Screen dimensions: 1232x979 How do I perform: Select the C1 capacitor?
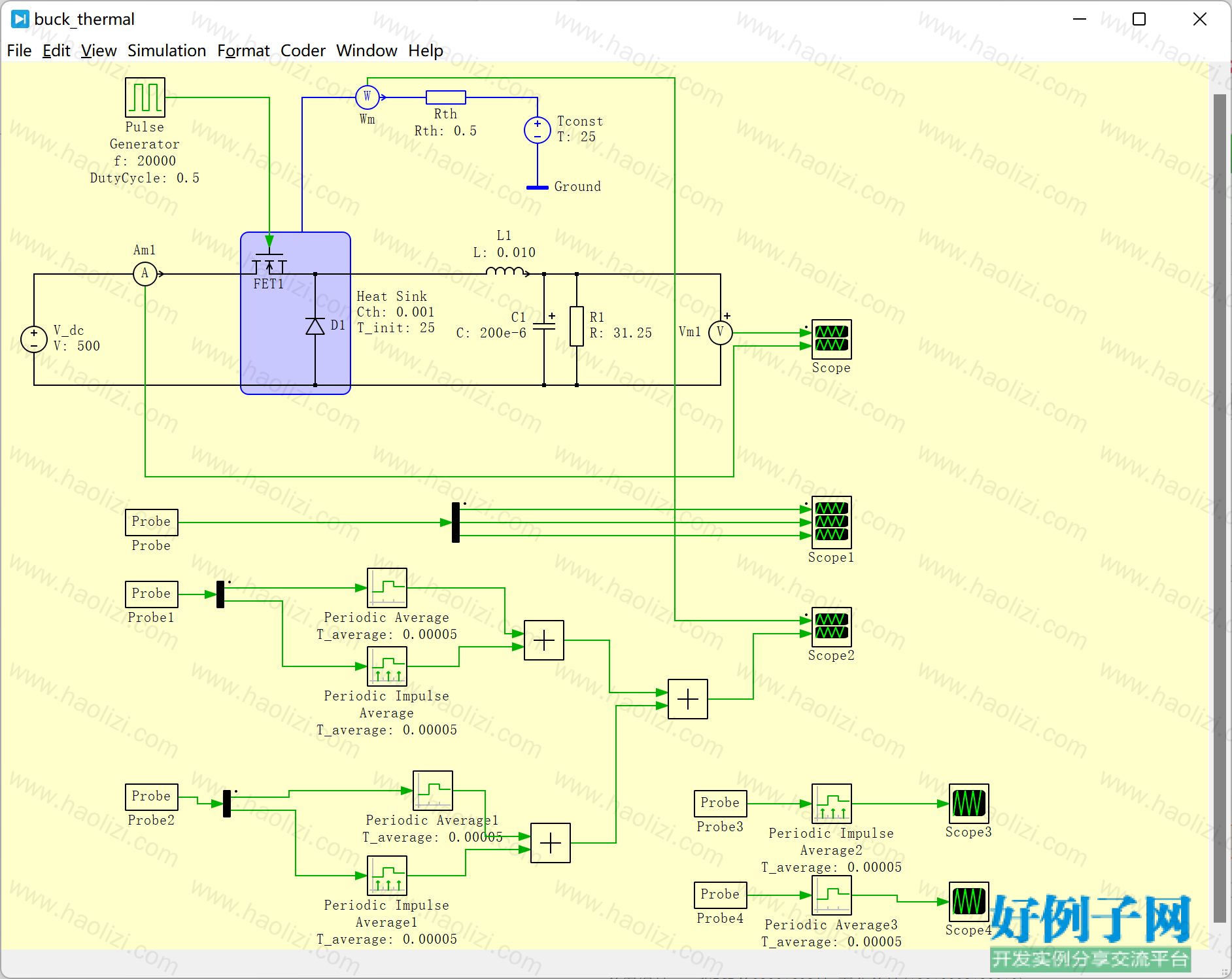(x=544, y=325)
